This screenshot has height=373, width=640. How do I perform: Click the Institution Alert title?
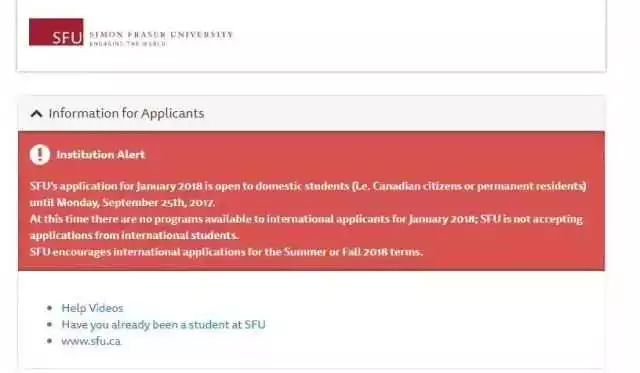100,155
